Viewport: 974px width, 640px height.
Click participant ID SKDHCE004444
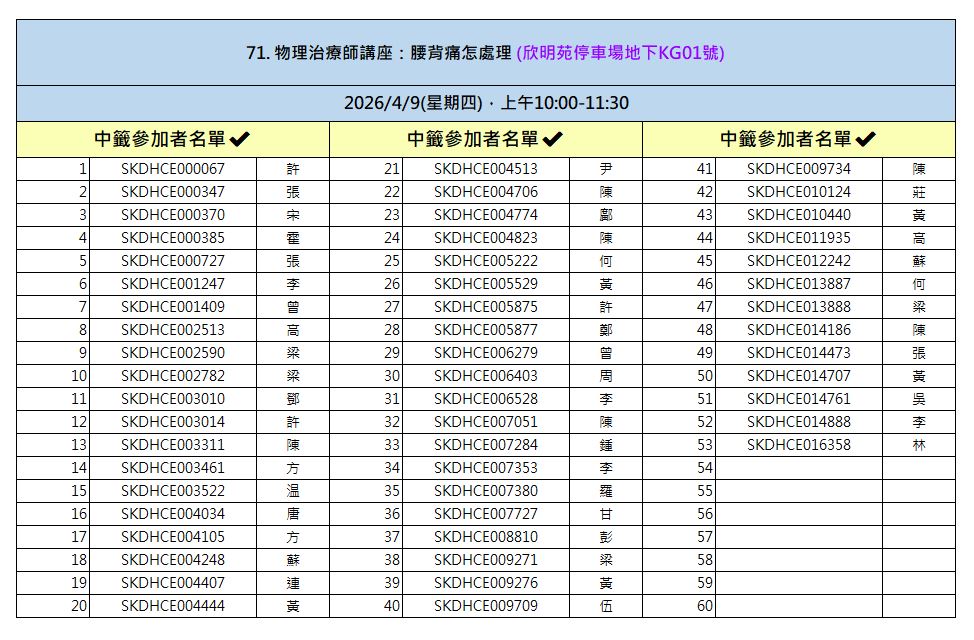(x=173, y=605)
